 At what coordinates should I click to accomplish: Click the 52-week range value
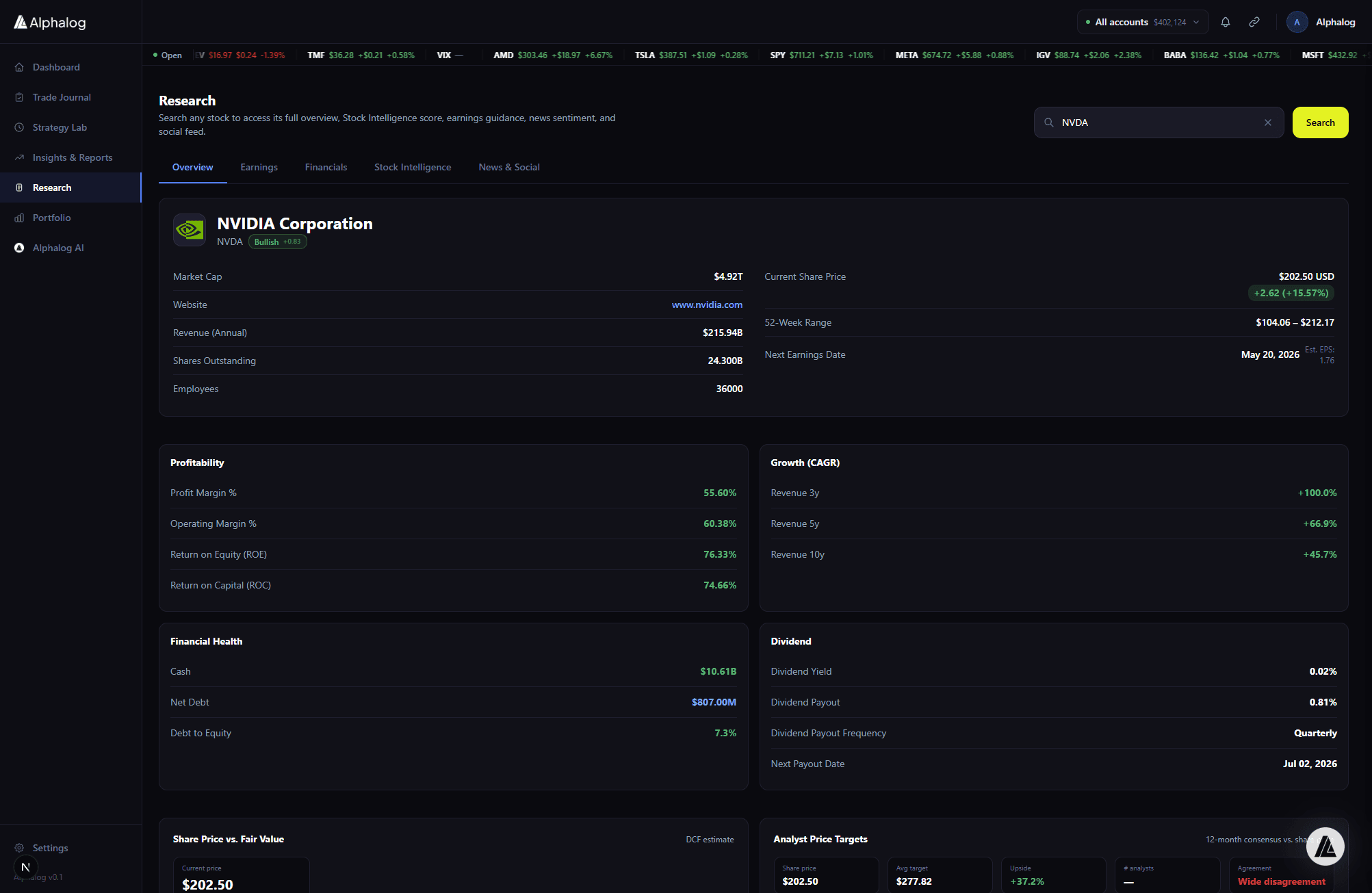[x=1295, y=322]
